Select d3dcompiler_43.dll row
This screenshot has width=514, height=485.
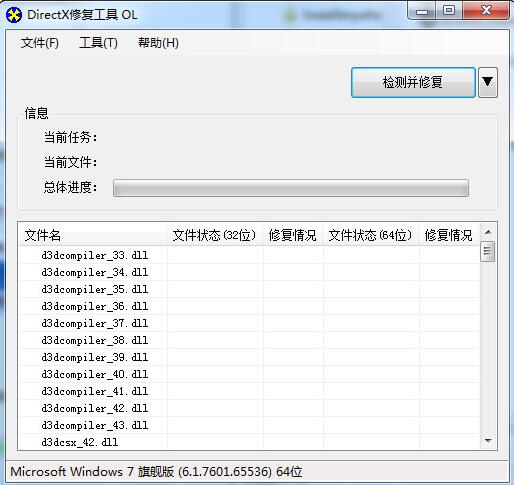pyautogui.click(x=249, y=425)
